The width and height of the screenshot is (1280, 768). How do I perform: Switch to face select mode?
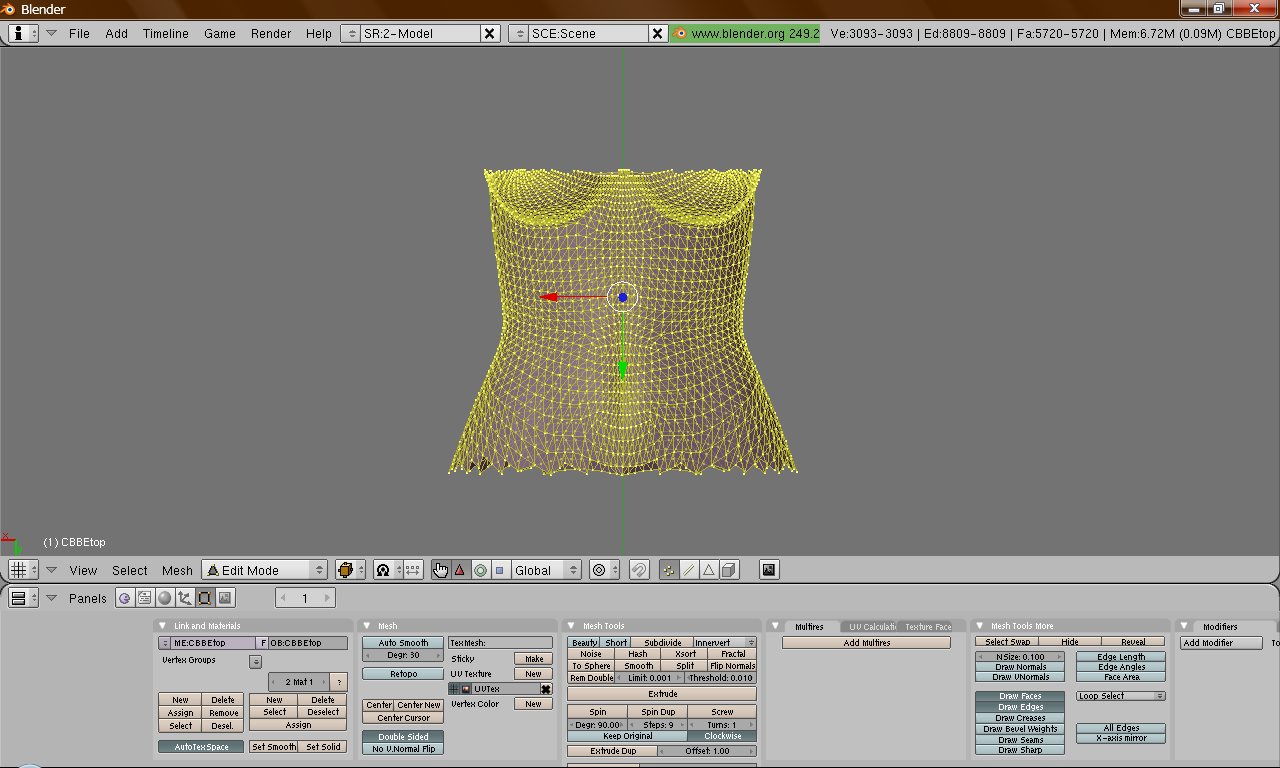pyautogui.click(x=709, y=570)
